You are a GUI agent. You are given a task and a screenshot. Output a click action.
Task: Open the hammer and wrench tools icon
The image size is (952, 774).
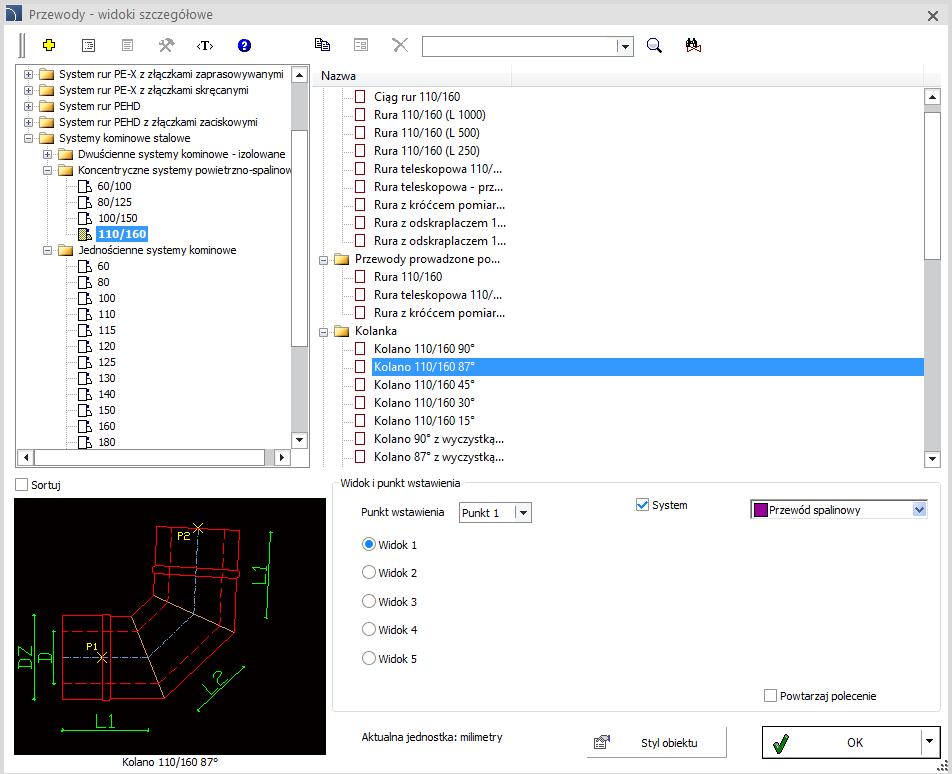click(166, 45)
